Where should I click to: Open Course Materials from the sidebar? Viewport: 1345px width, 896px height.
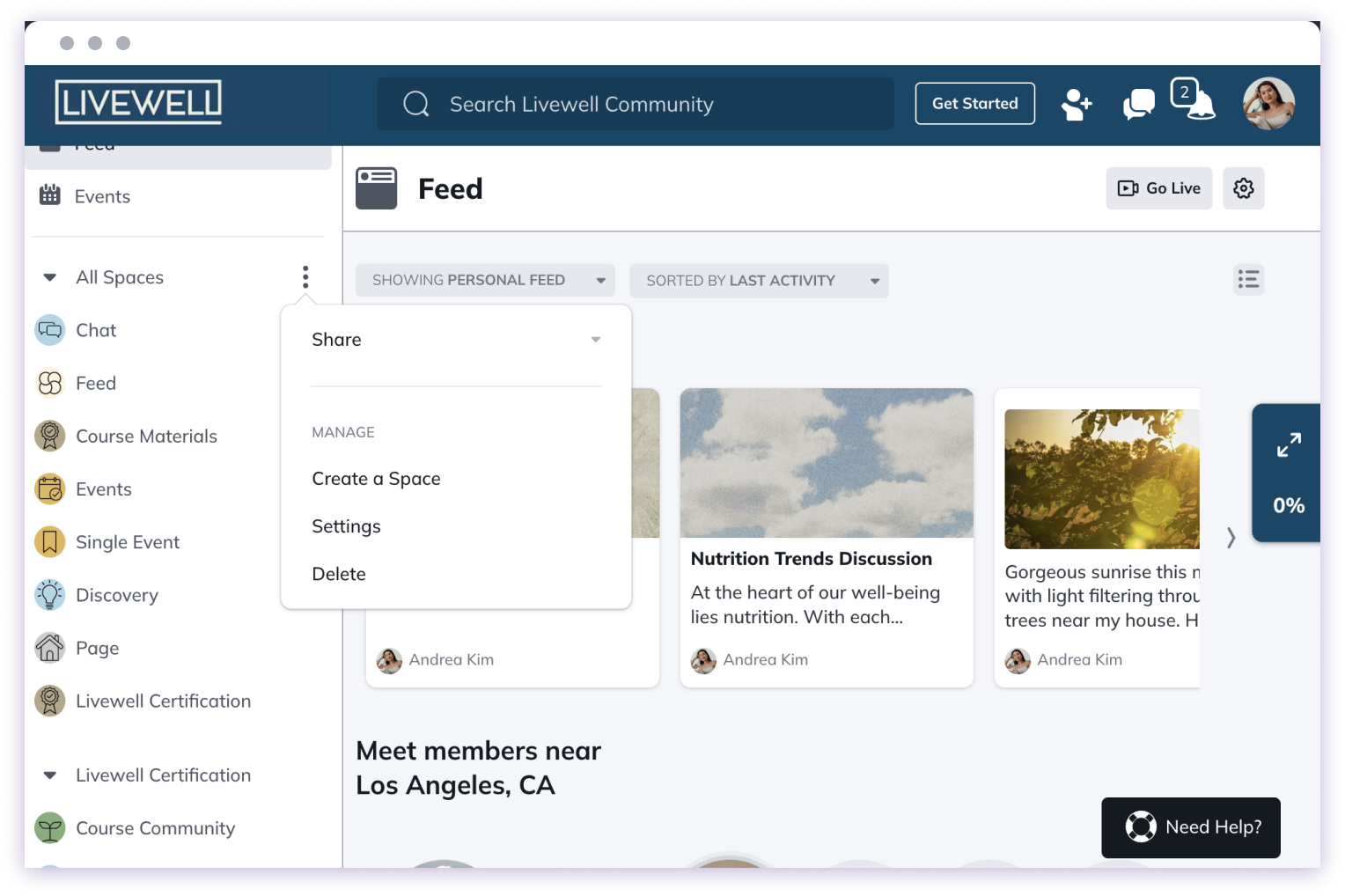(50, 436)
